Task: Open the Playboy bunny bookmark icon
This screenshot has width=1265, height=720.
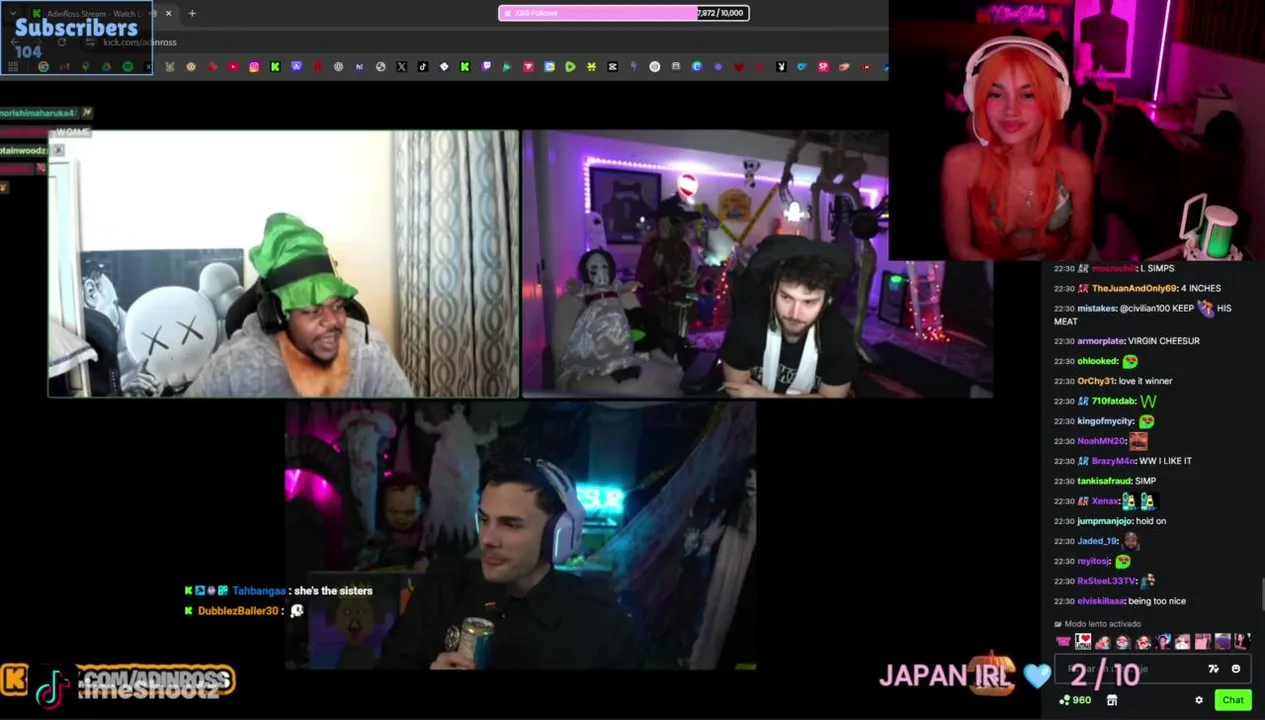Action: tap(781, 67)
